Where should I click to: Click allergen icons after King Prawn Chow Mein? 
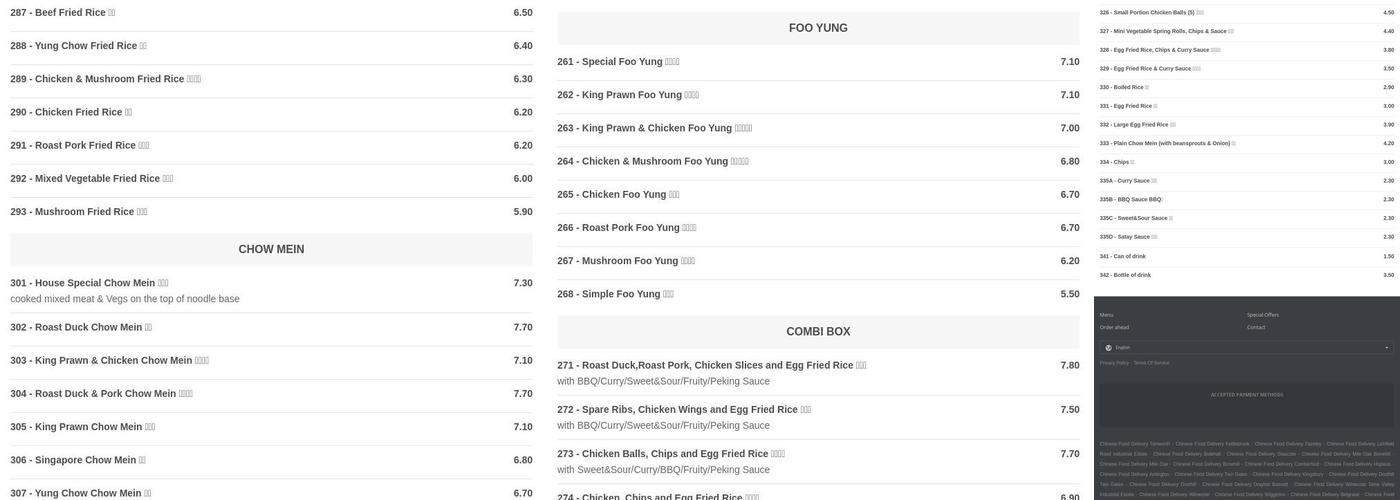pyautogui.click(x=150, y=427)
